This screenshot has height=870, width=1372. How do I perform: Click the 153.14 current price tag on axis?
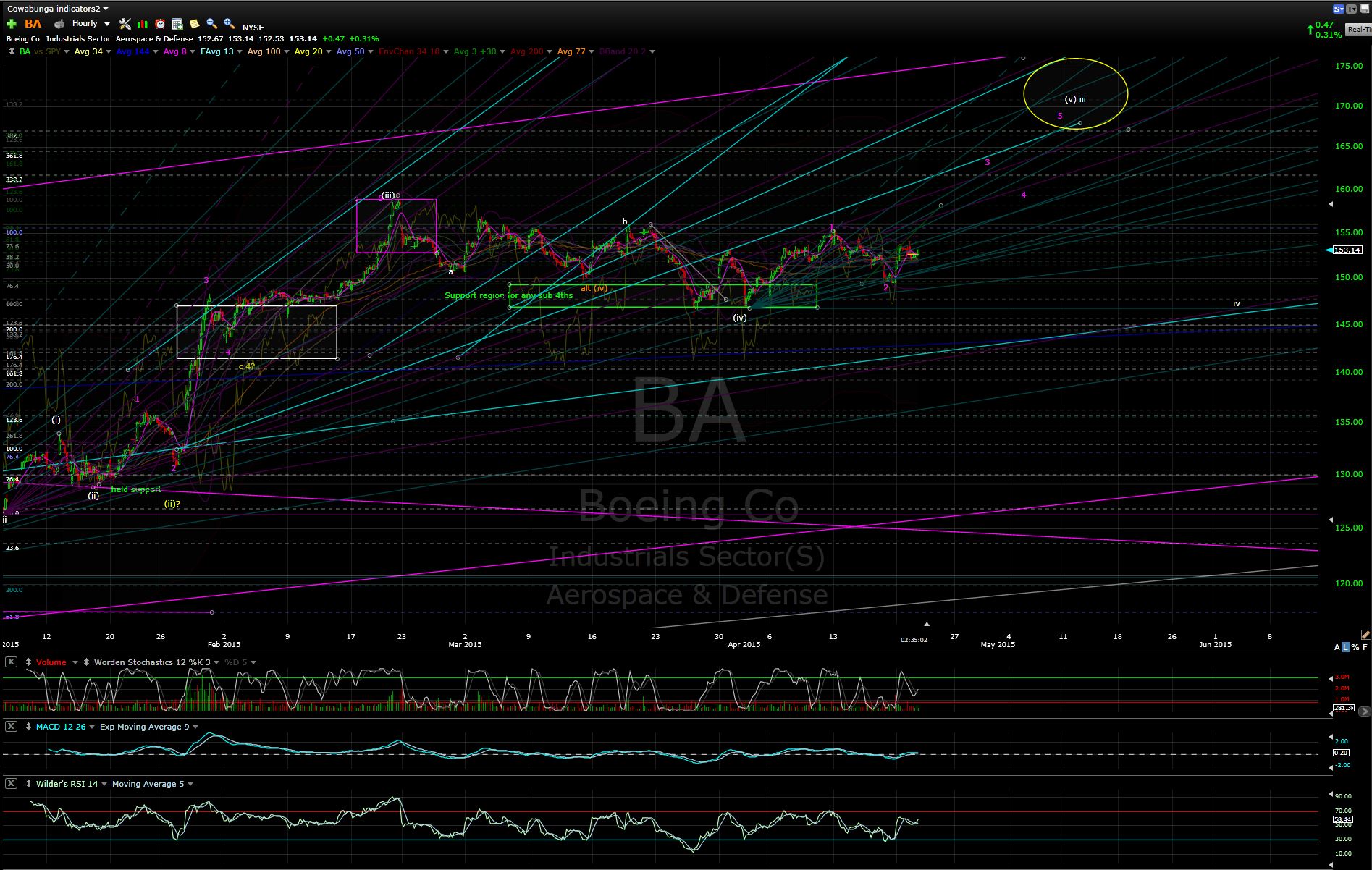click(x=1347, y=250)
